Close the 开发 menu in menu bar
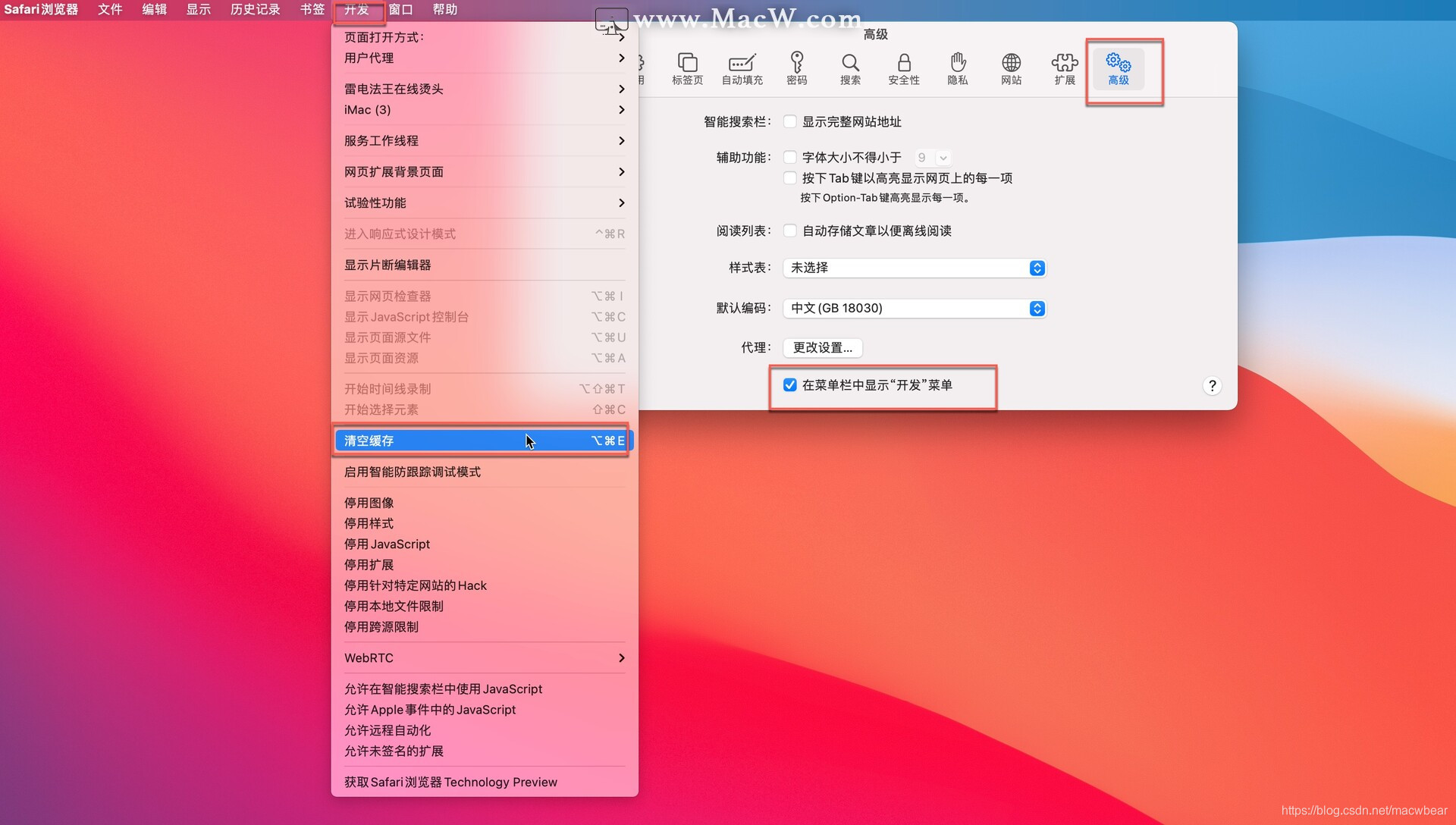The height and width of the screenshot is (825, 1456). coord(356,9)
